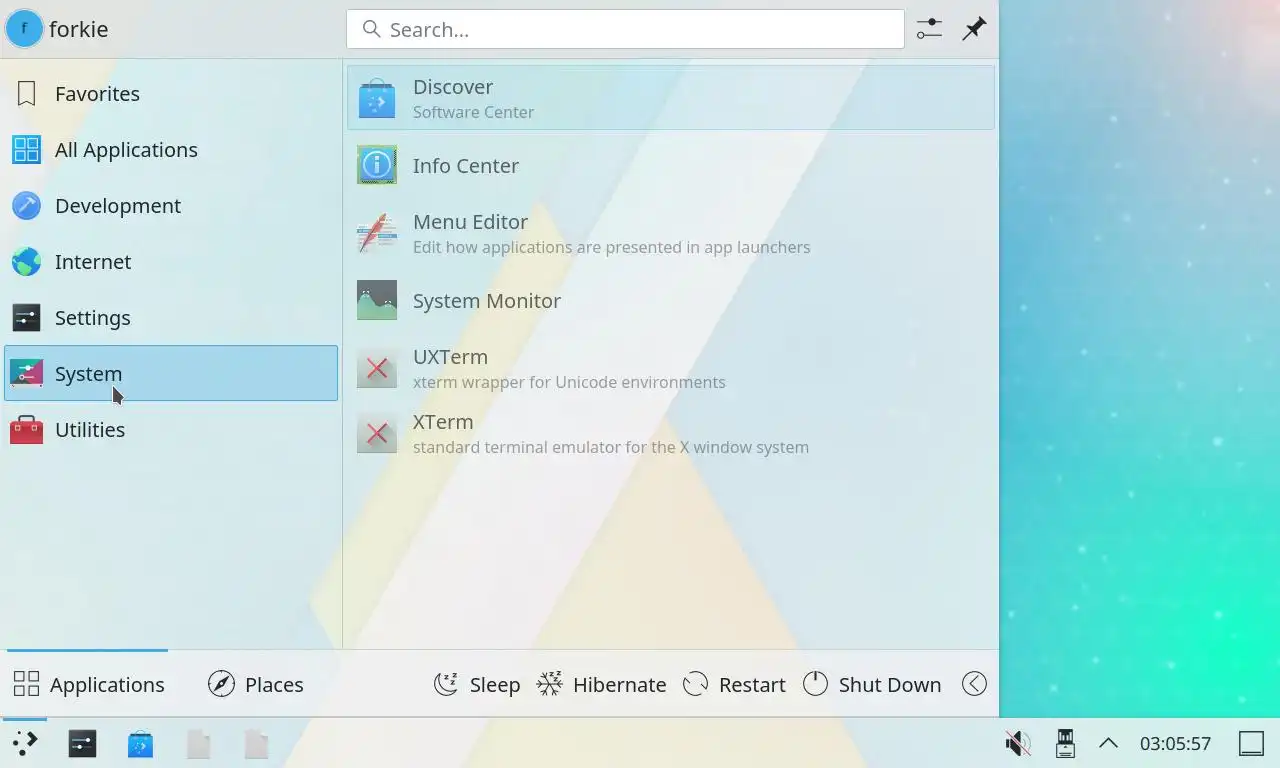Pin the launcher open
Screen dimensions: 1280x768
point(974,29)
